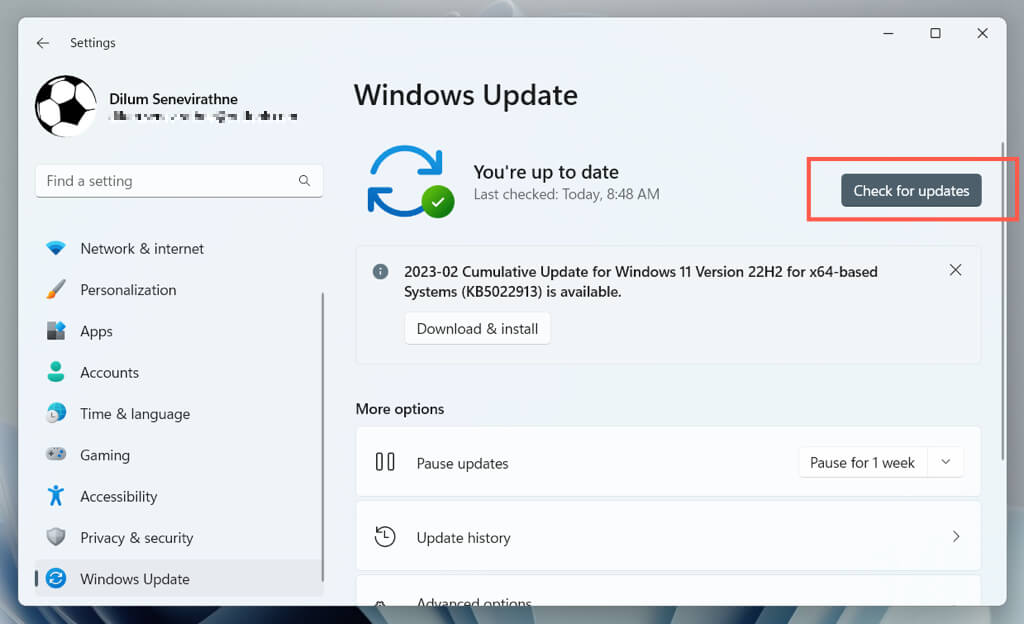Image resolution: width=1024 pixels, height=624 pixels.
Task: Click the Accessibility figure icon
Action: 56,496
